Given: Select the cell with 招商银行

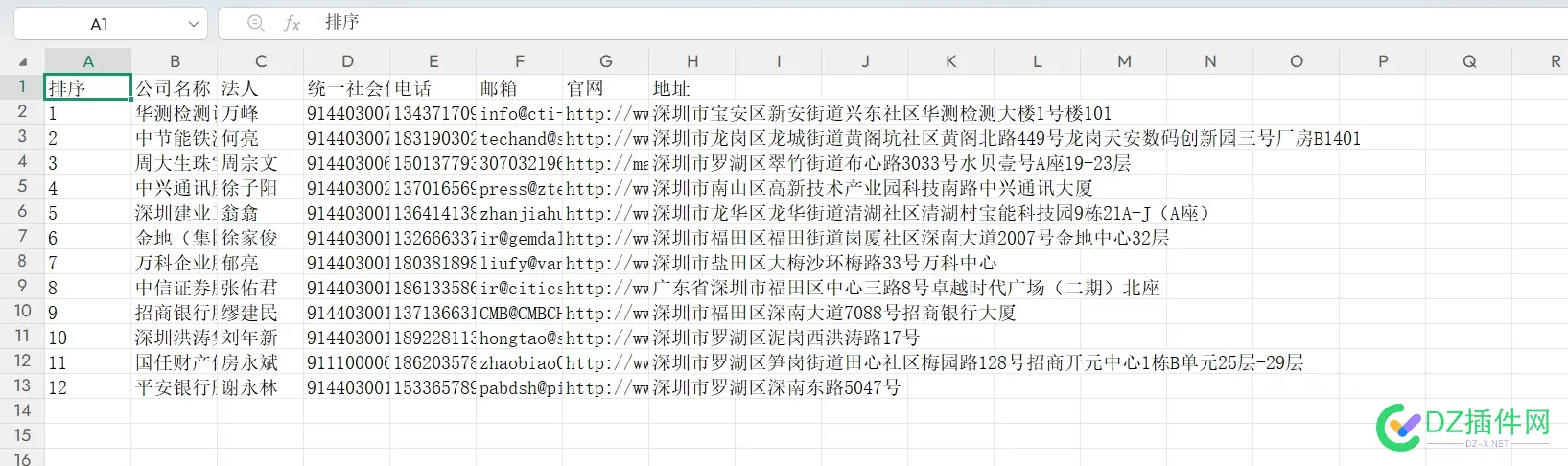Looking at the screenshot, I should click(175, 312).
